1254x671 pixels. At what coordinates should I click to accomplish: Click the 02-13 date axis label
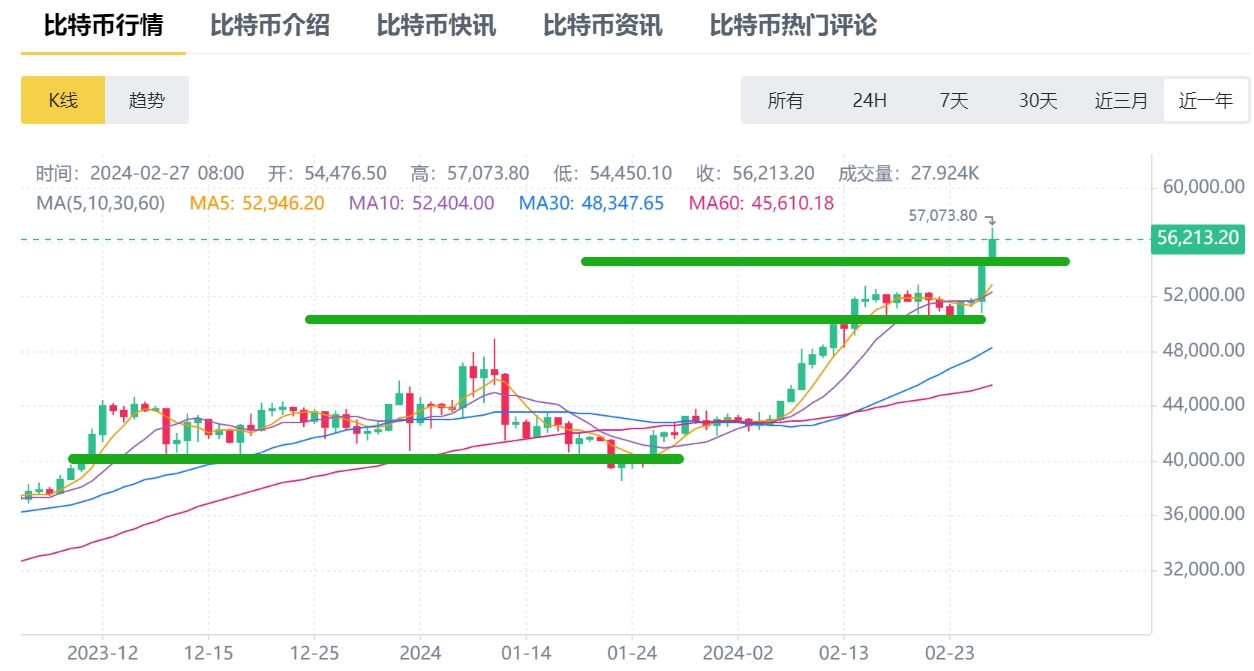click(x=844, y=653)
